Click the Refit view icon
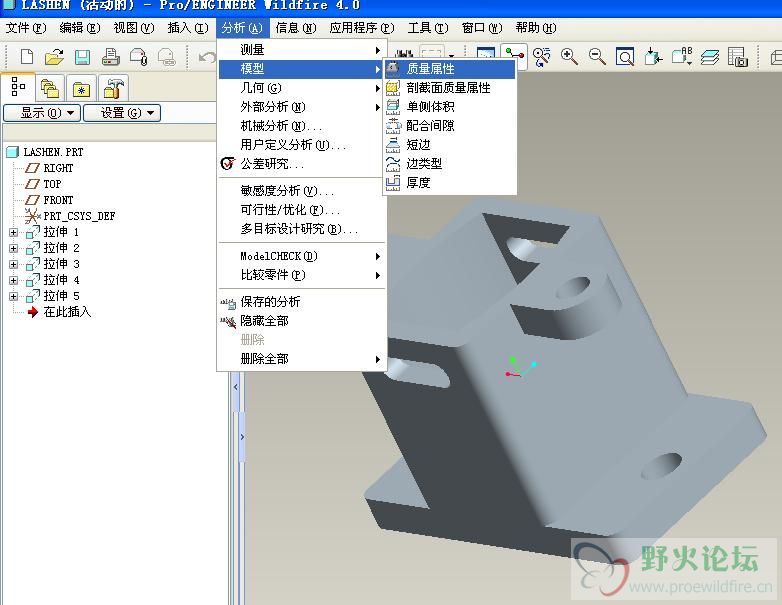Viewport: 782px width, 605px height. tap(624, 56)
